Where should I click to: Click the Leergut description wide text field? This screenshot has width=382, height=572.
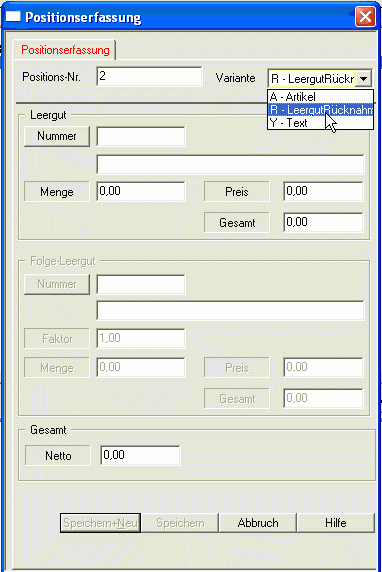pos(230,165)
